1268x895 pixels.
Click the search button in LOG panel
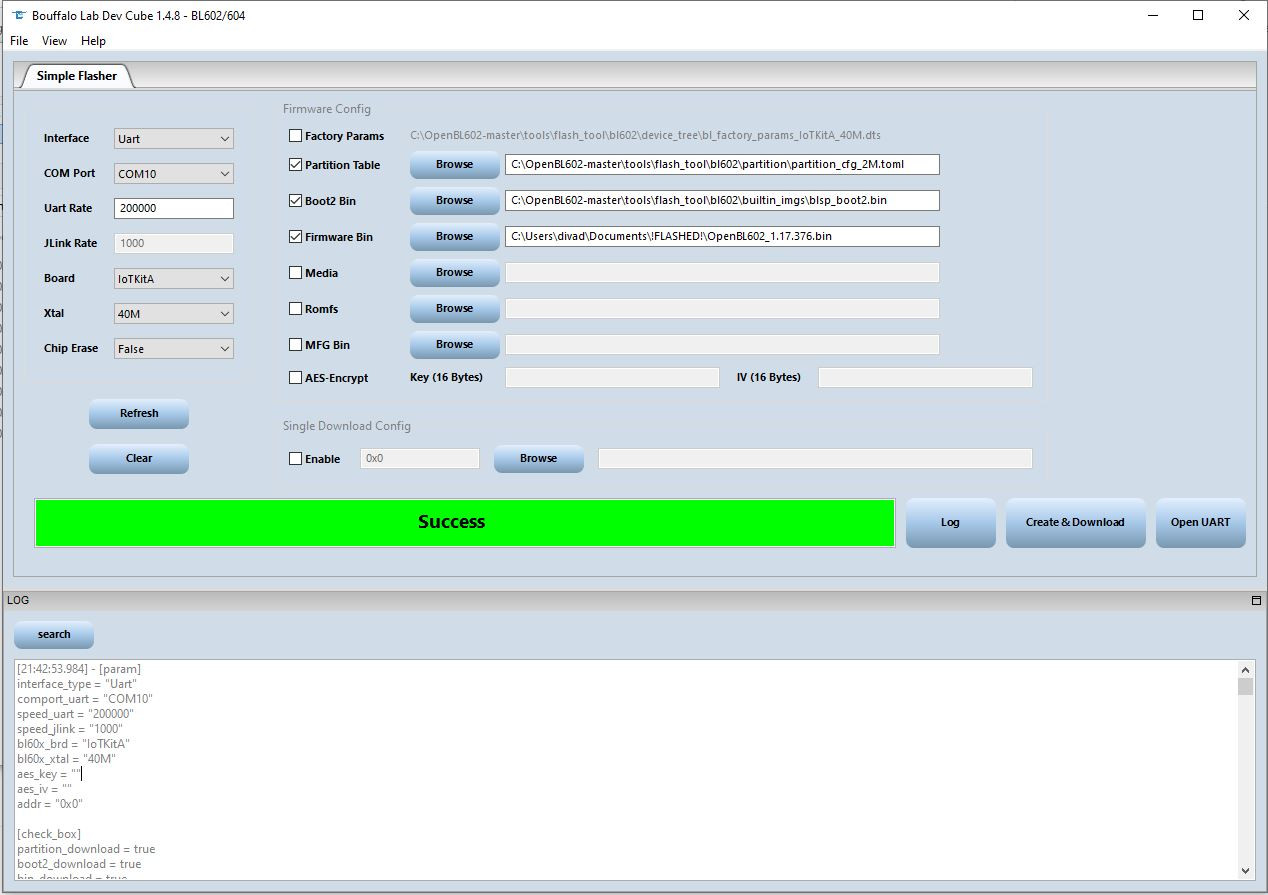tap(54, 634)
